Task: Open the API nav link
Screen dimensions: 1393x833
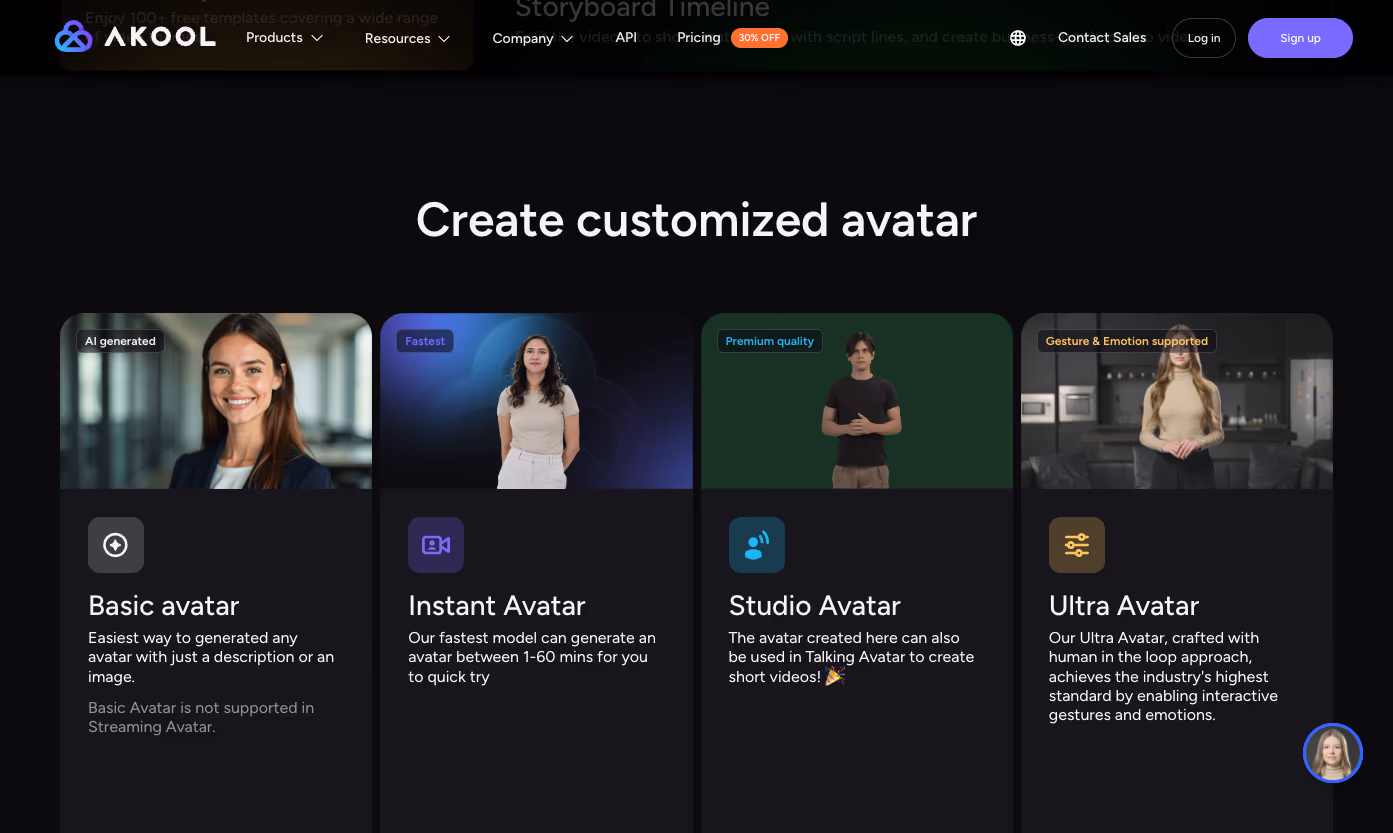Action: point(626,37)
